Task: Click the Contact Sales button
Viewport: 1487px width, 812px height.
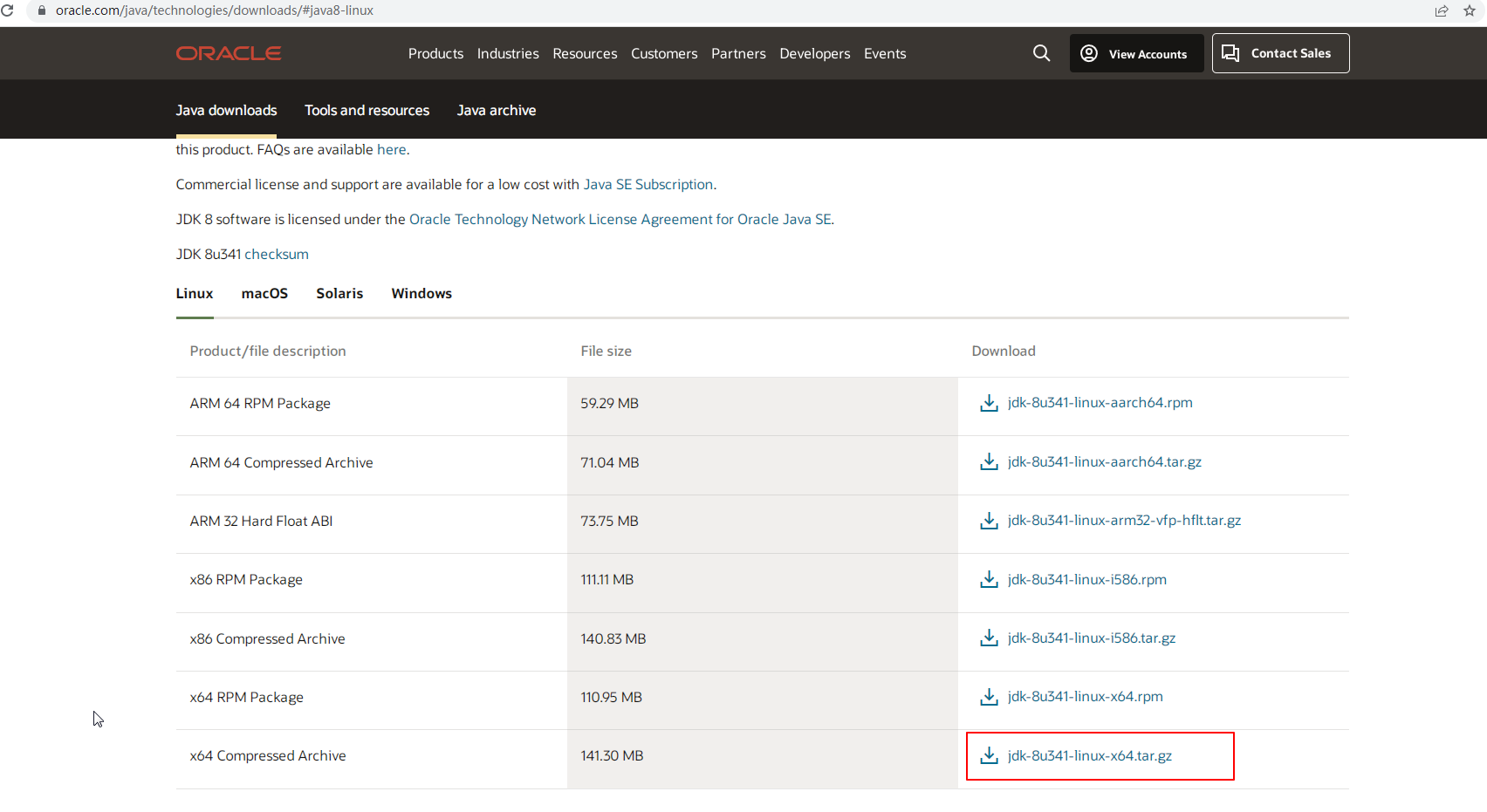Action: [1279, 53]
